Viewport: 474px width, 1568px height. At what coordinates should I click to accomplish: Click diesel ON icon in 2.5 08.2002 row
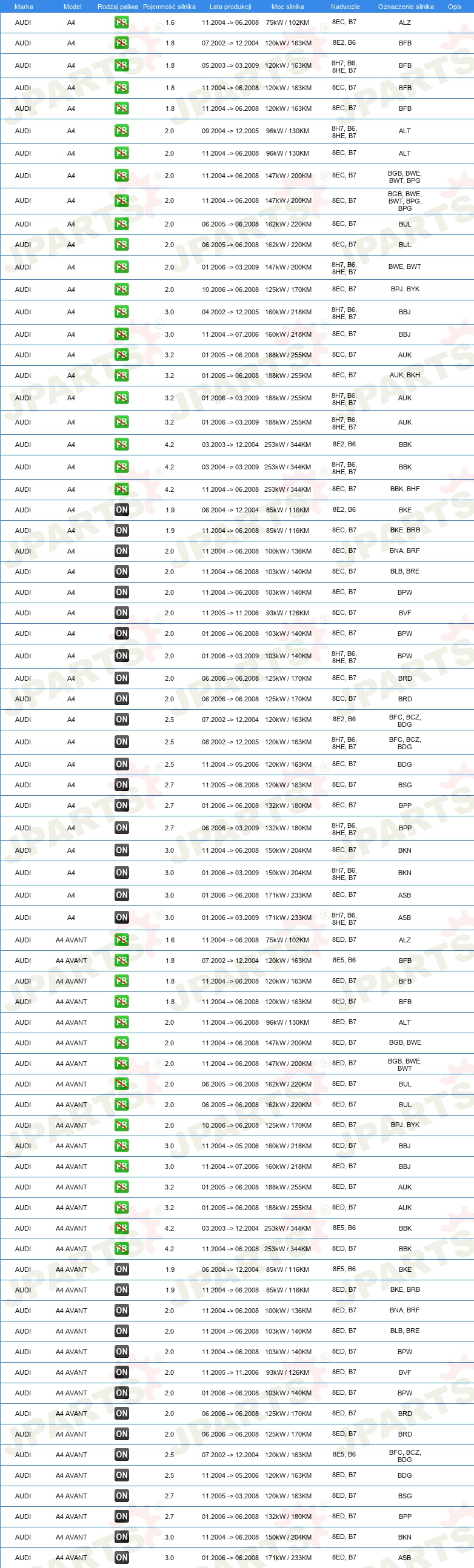point(122,742)
